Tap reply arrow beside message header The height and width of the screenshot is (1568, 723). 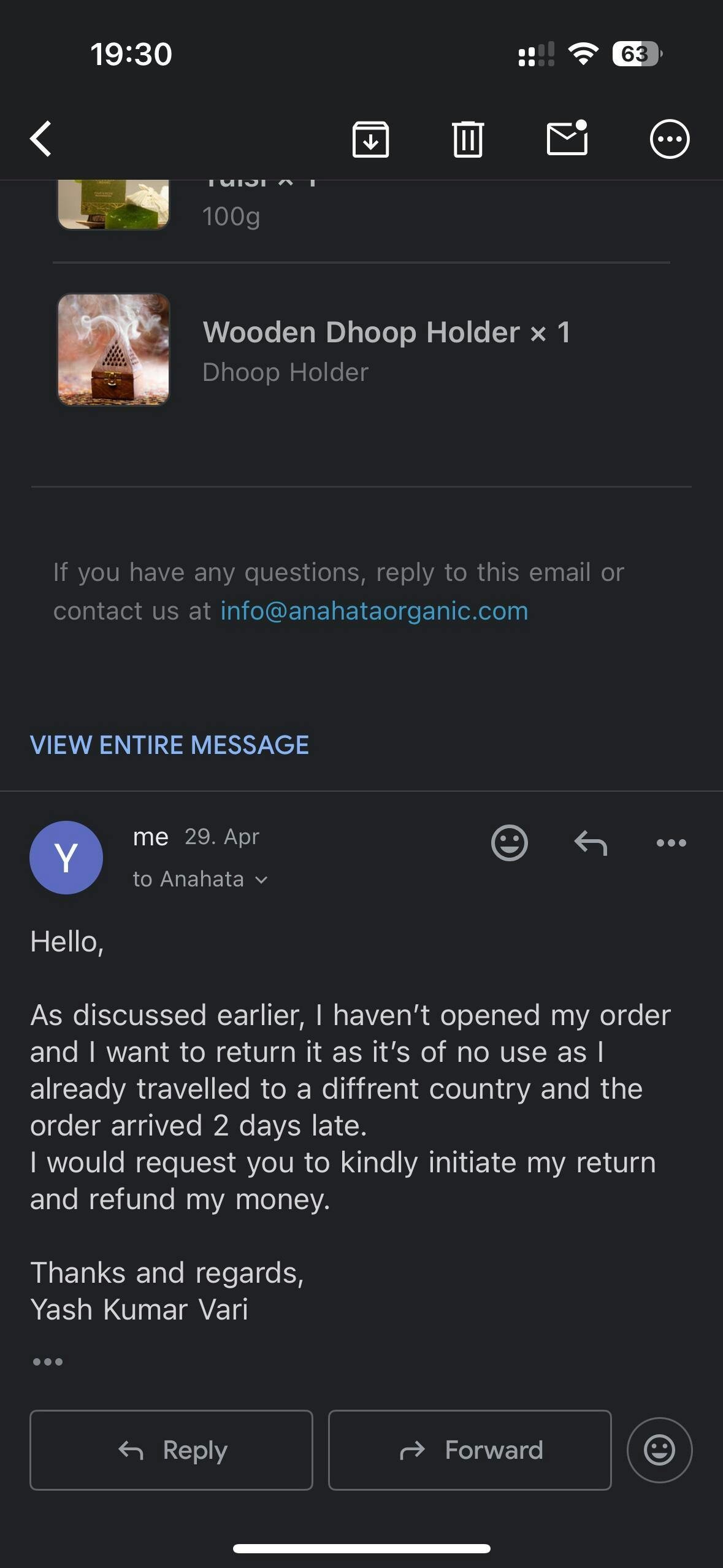(591, 843)
